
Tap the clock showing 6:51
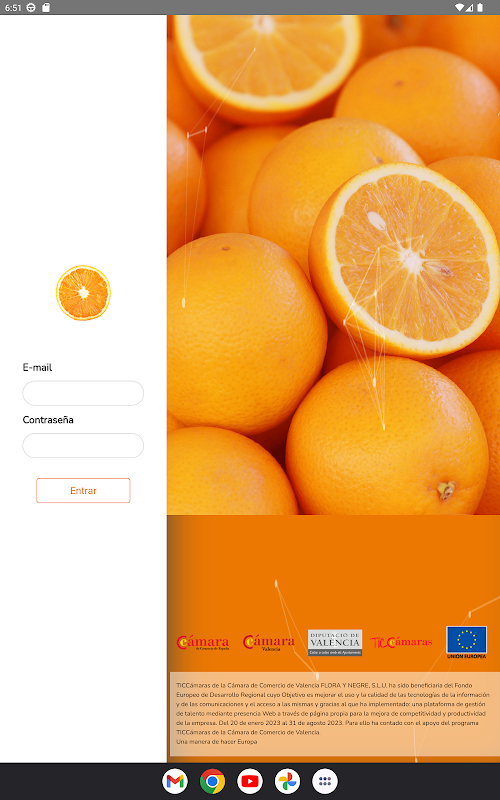(x=13, y=7)
